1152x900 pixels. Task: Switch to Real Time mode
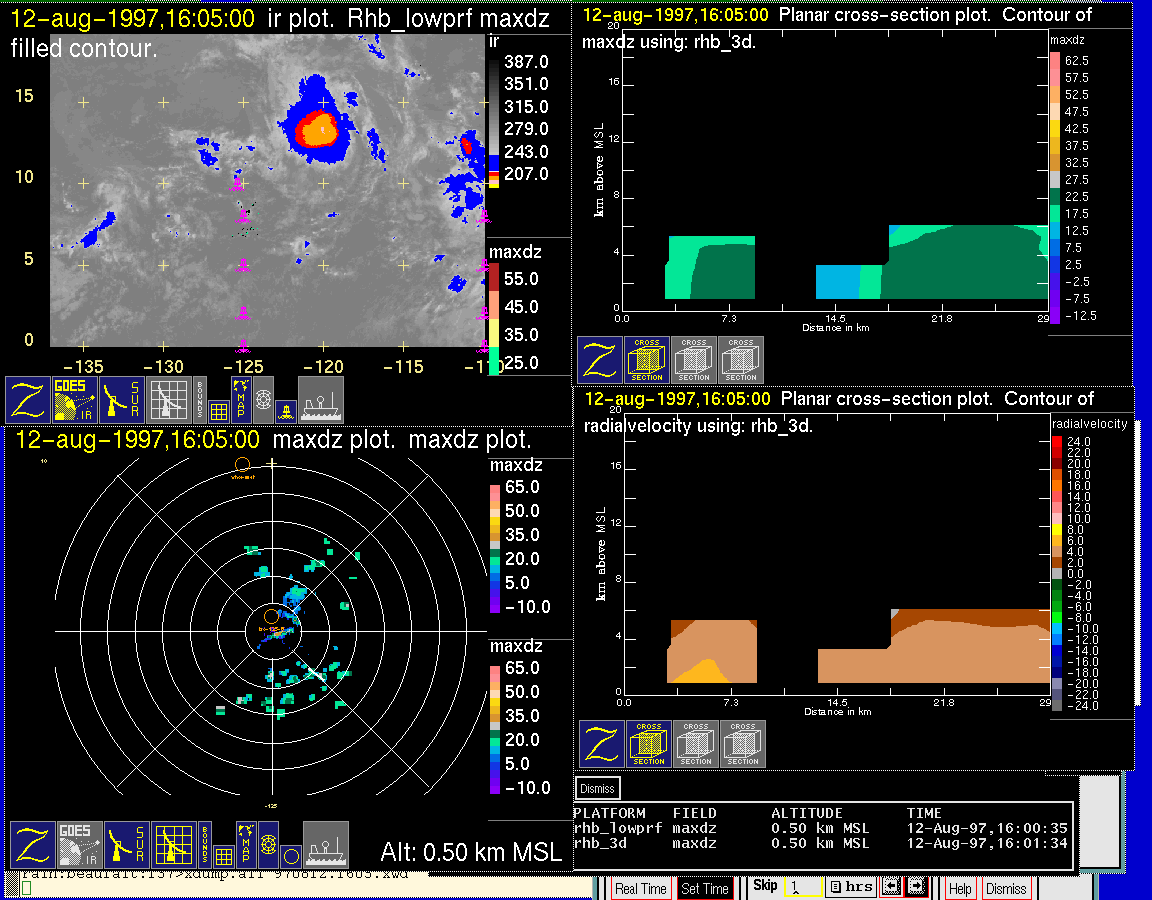640,888
